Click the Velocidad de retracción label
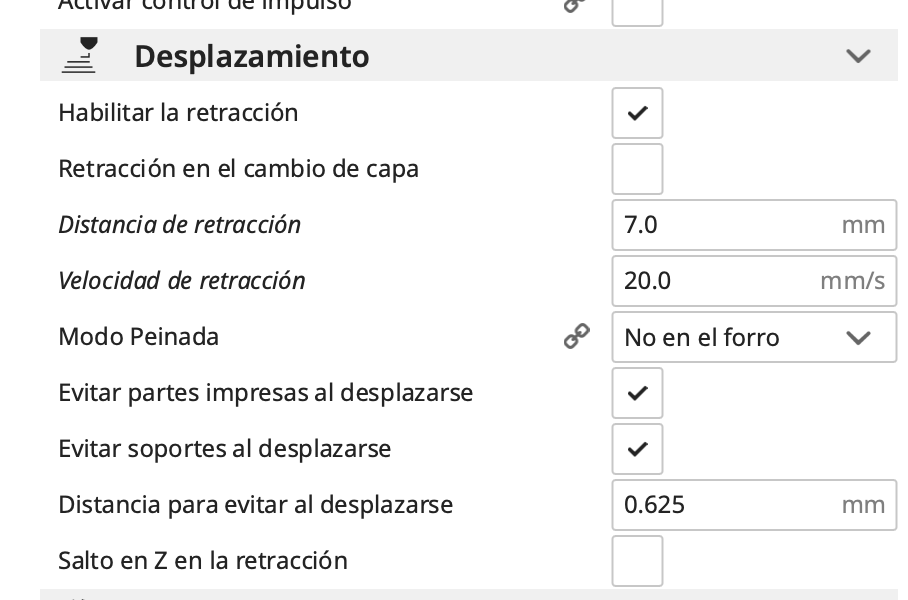This screenshot has height=600, width=908. [x=182, y=281]
